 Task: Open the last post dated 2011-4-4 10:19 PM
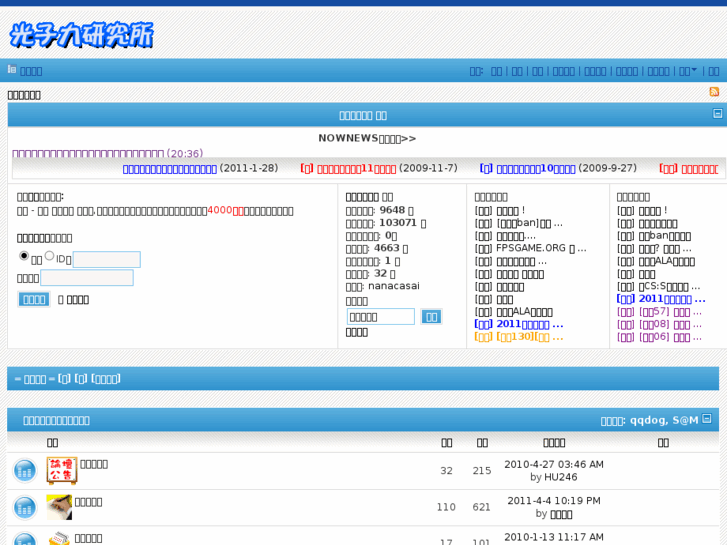554,501
